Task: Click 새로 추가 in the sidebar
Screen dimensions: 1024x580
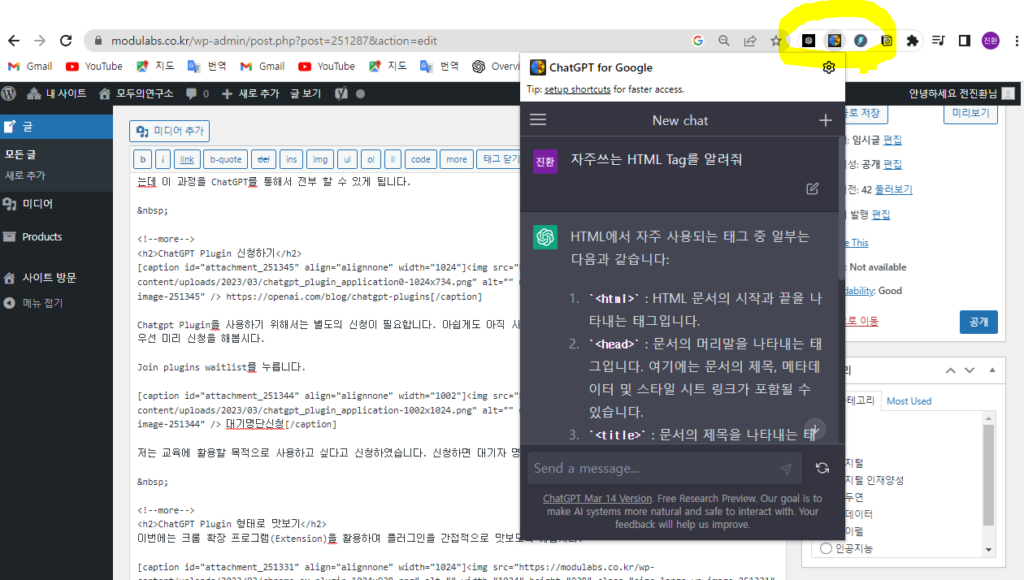Action: (25, 175)
